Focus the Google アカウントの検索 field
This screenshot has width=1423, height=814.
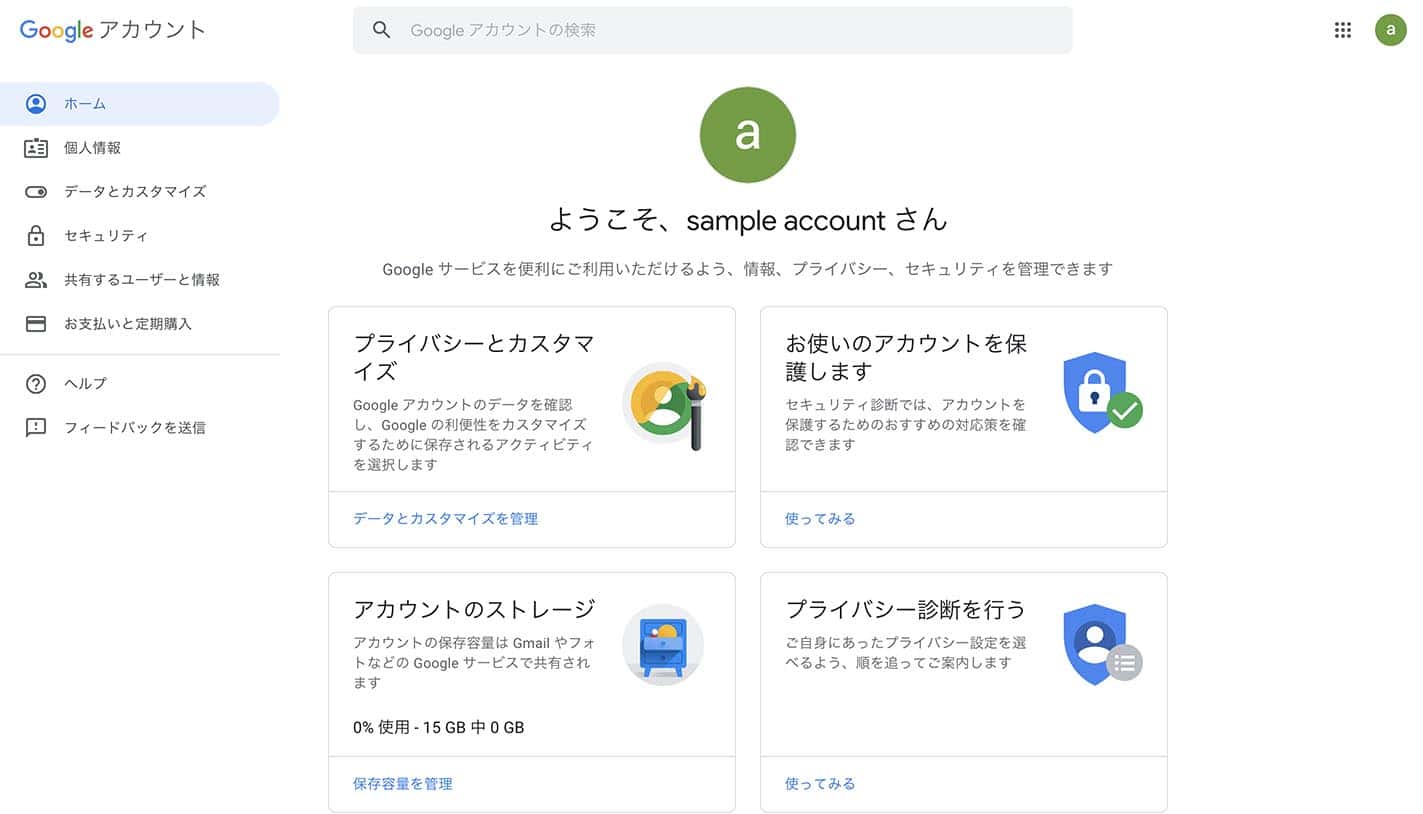coord(712,30)
